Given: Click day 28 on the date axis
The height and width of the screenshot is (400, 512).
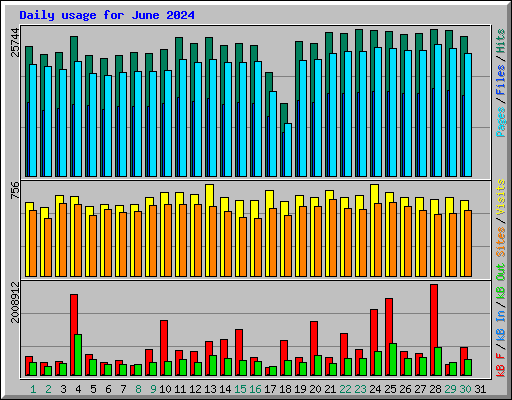Looking at the screenshot, I should pyautogui.click(x=435, y=389).
